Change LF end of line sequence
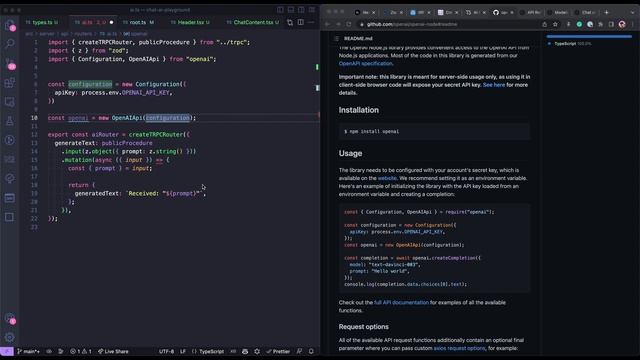 [x=182, y=351]
